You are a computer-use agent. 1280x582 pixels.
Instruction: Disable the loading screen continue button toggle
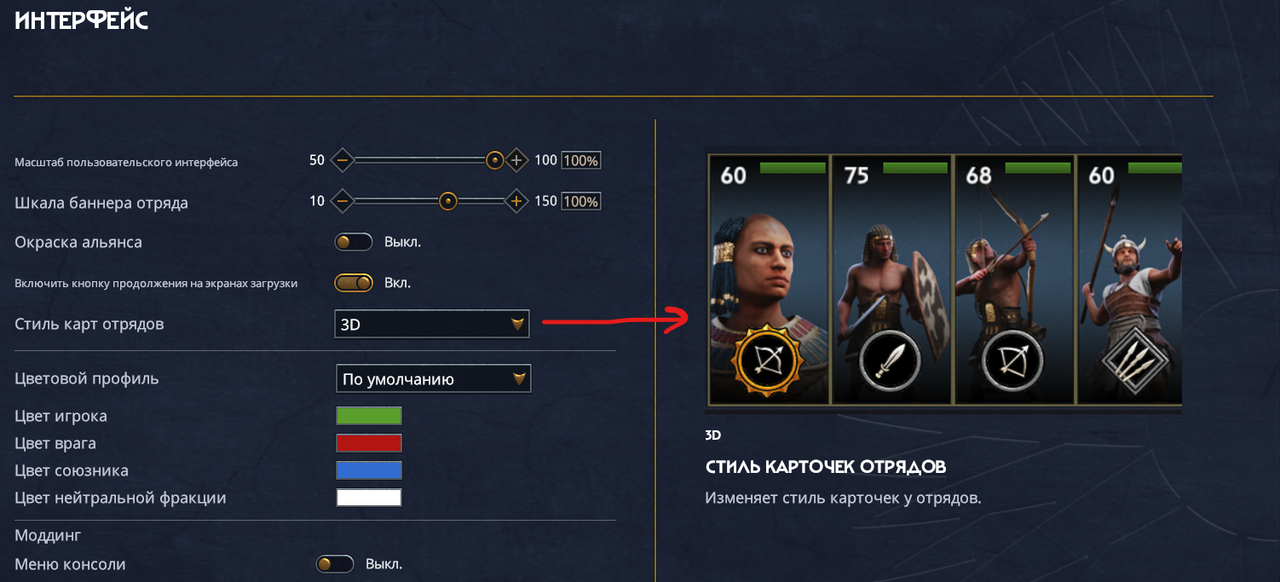click(x=353, y=283)
